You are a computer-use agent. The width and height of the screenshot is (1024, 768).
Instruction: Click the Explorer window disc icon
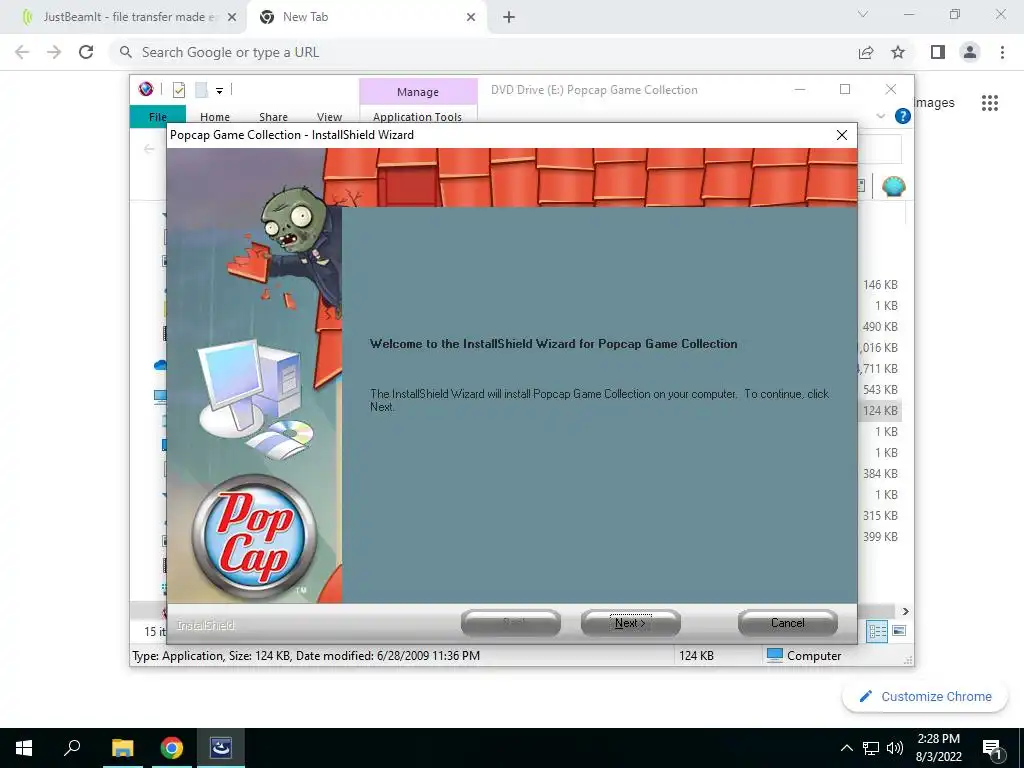tap(146, 89)
